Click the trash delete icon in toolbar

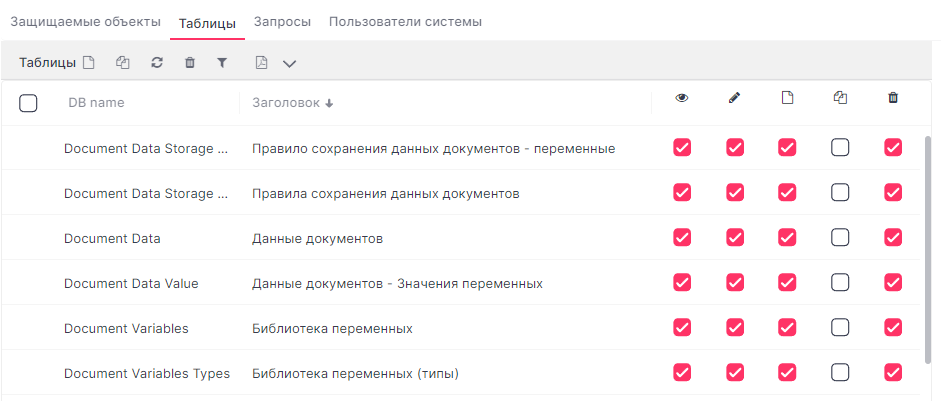pos(190,62)
